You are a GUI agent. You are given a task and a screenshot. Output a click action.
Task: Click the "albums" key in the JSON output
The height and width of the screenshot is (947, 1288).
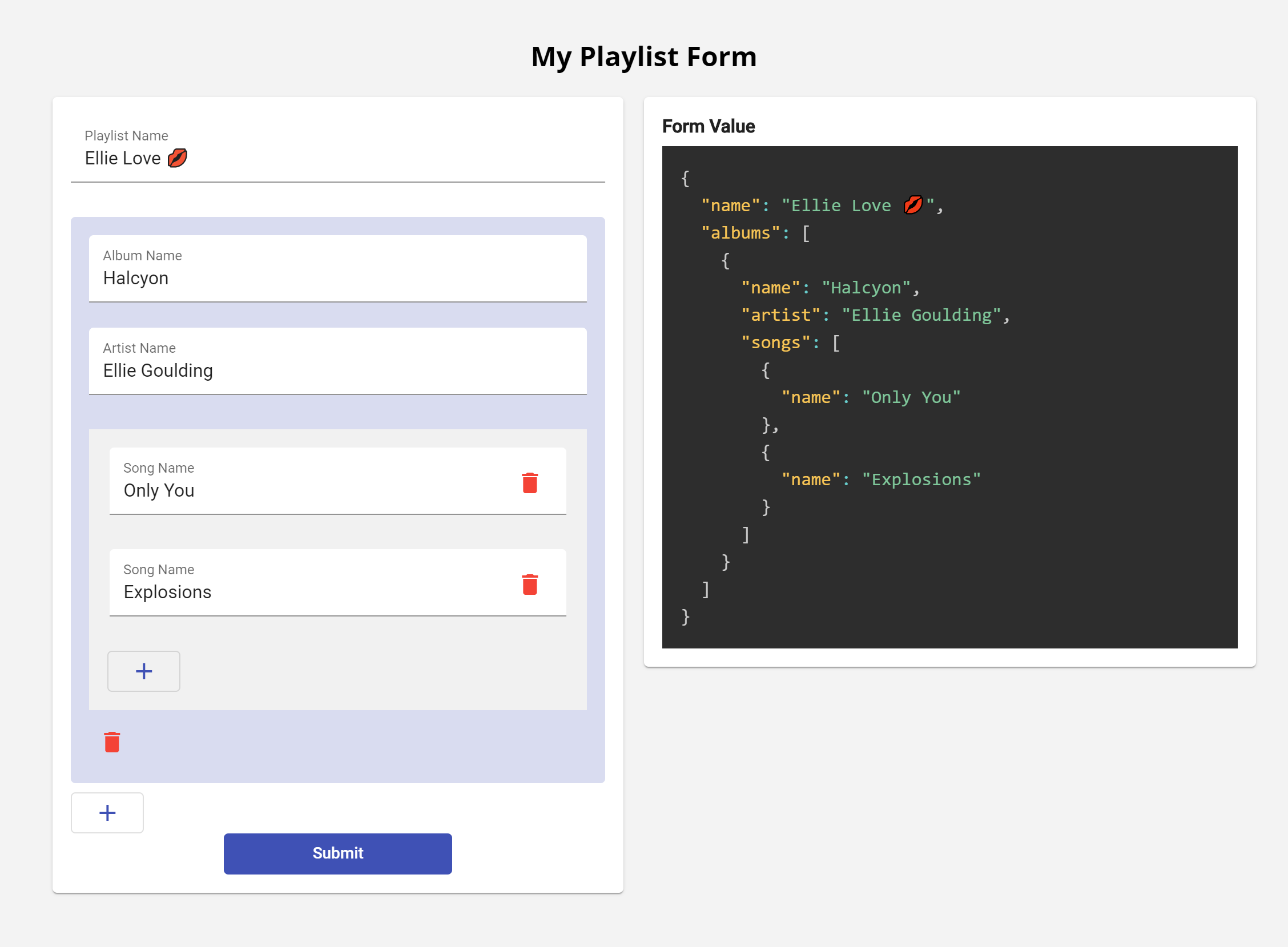pyautogui.click(x=740, y=233)
